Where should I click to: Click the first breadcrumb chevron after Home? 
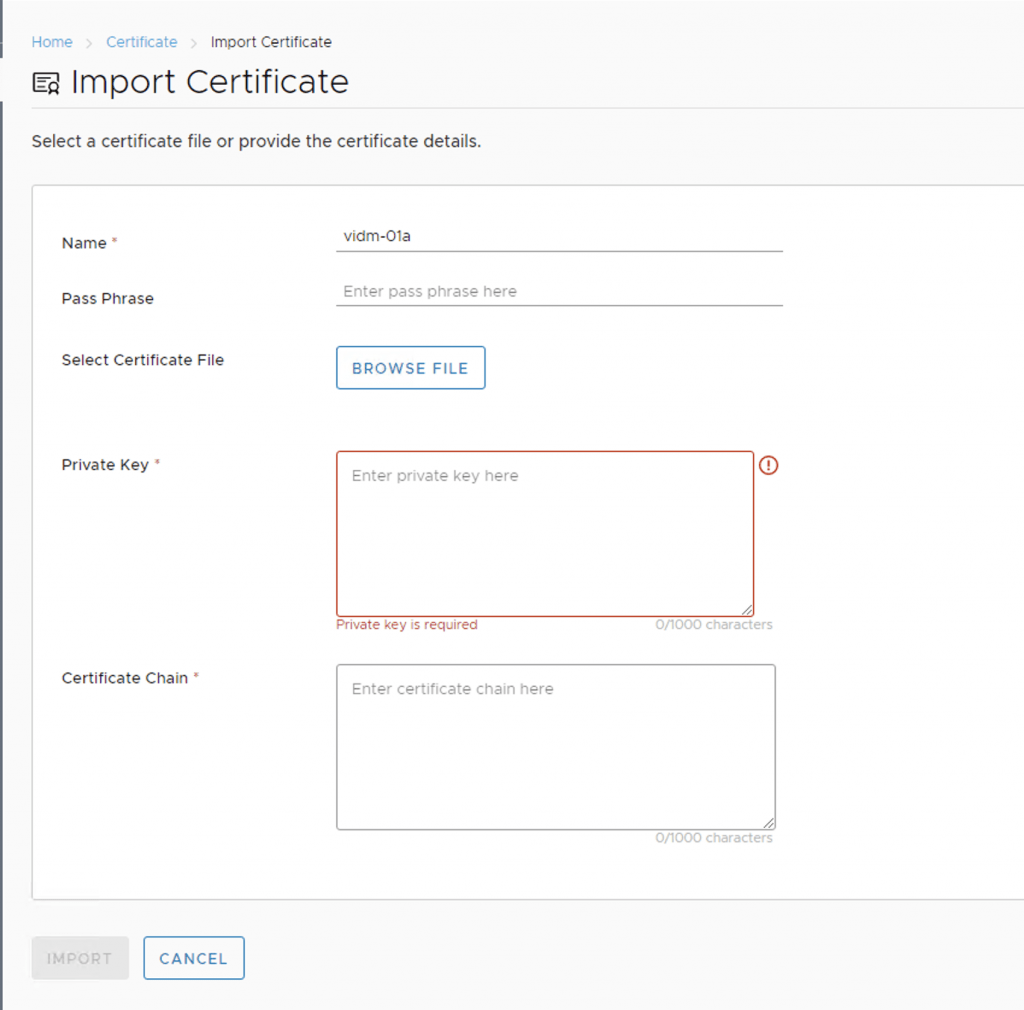tap(89, 43)
